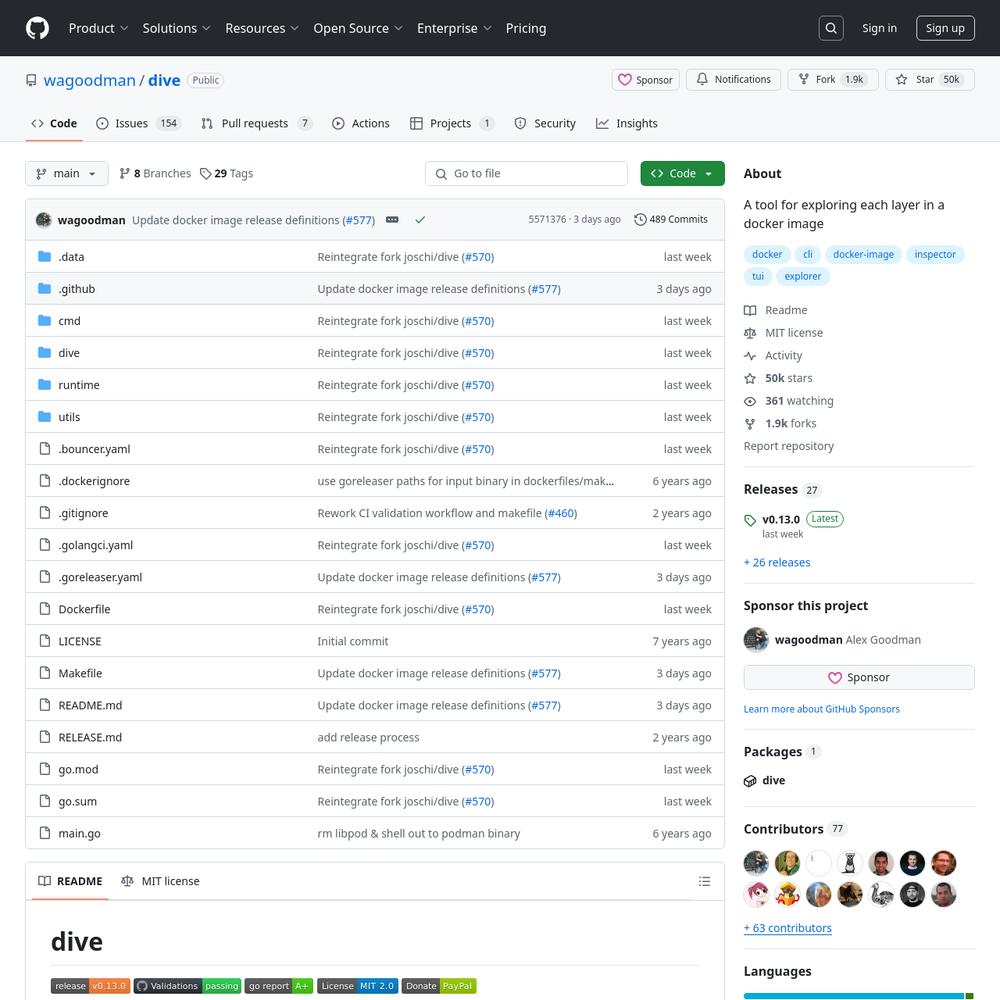Click the docker topic tag
Image resolution: width=1000 pixels, height=1000 pixels.
(767, 254)
